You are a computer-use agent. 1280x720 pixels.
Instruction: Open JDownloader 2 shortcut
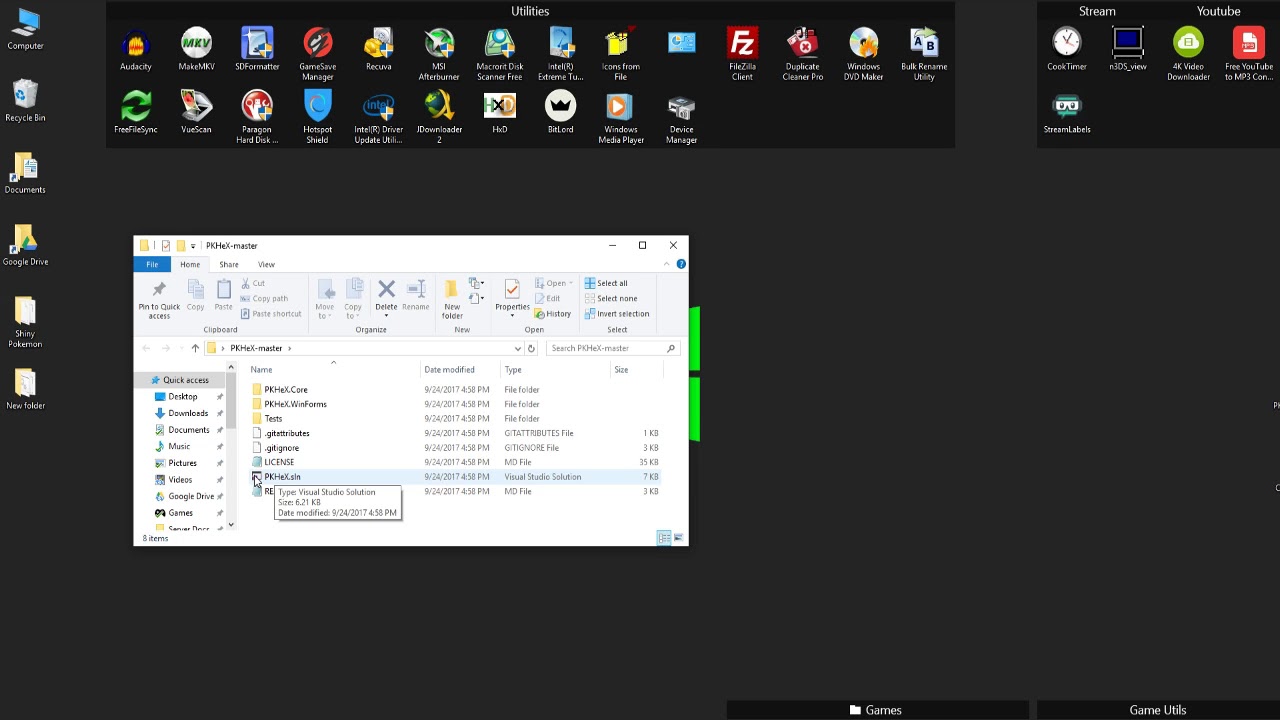pyautogui.click(x=439, y=118)
